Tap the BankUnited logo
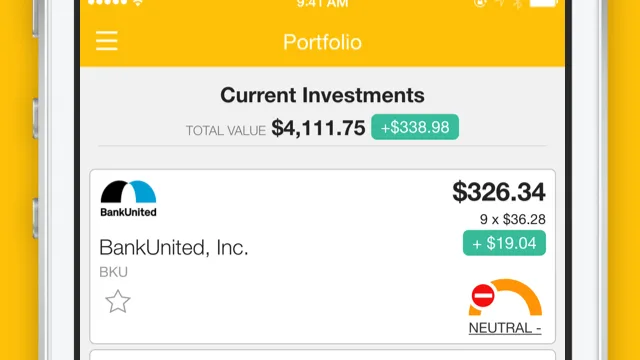640x360 pixels. pos(128,199)
